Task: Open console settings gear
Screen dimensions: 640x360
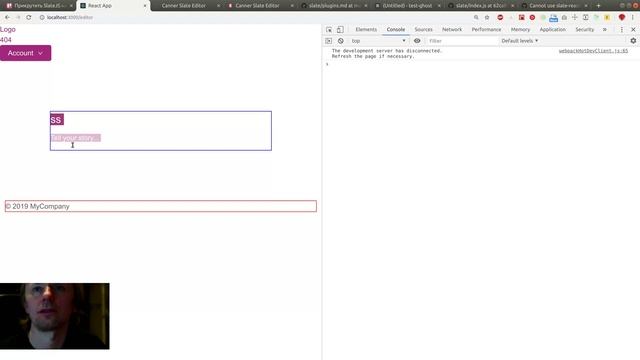Action: click(x=633, y=41)
